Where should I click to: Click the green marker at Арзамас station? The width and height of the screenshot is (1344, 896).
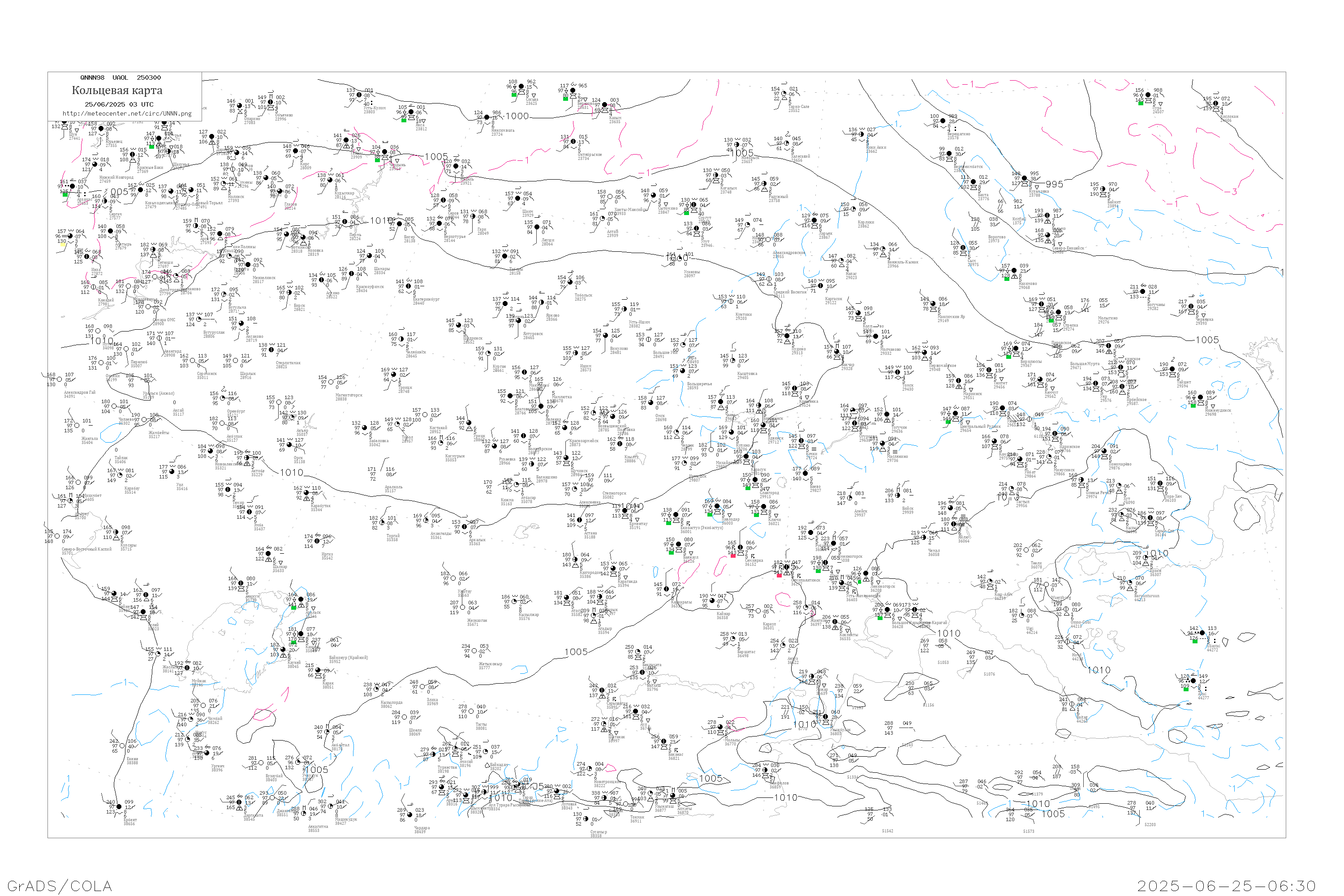click(65, 195)
